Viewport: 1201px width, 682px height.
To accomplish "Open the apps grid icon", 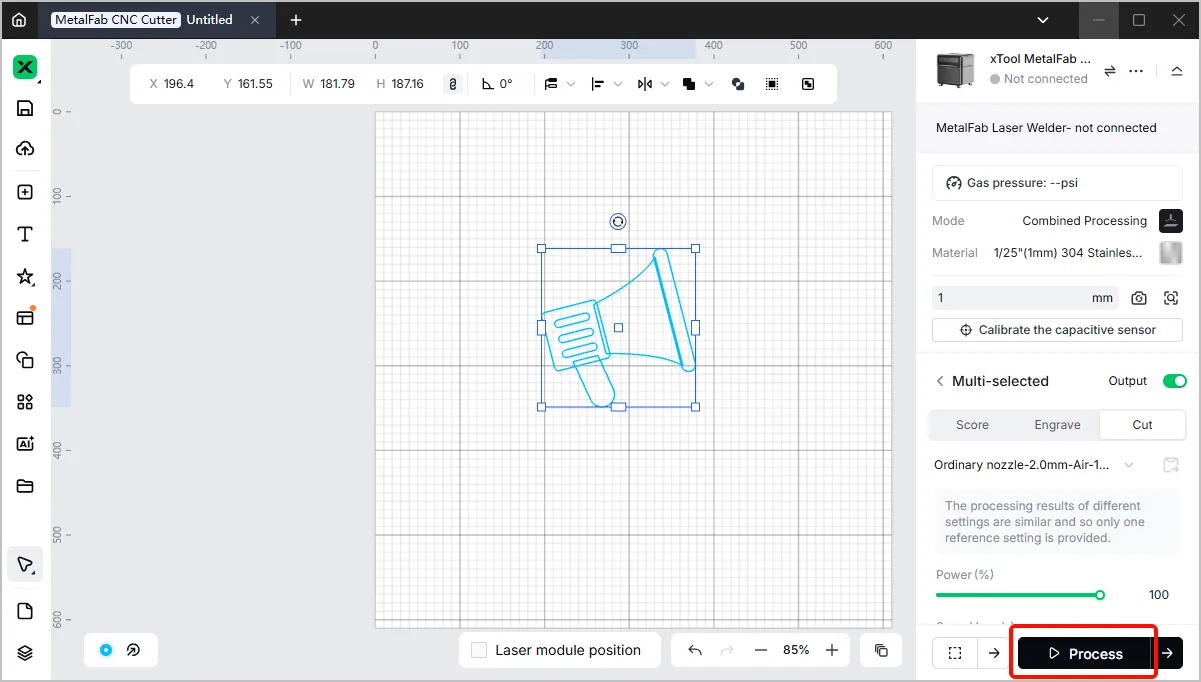I will [25, 402].
